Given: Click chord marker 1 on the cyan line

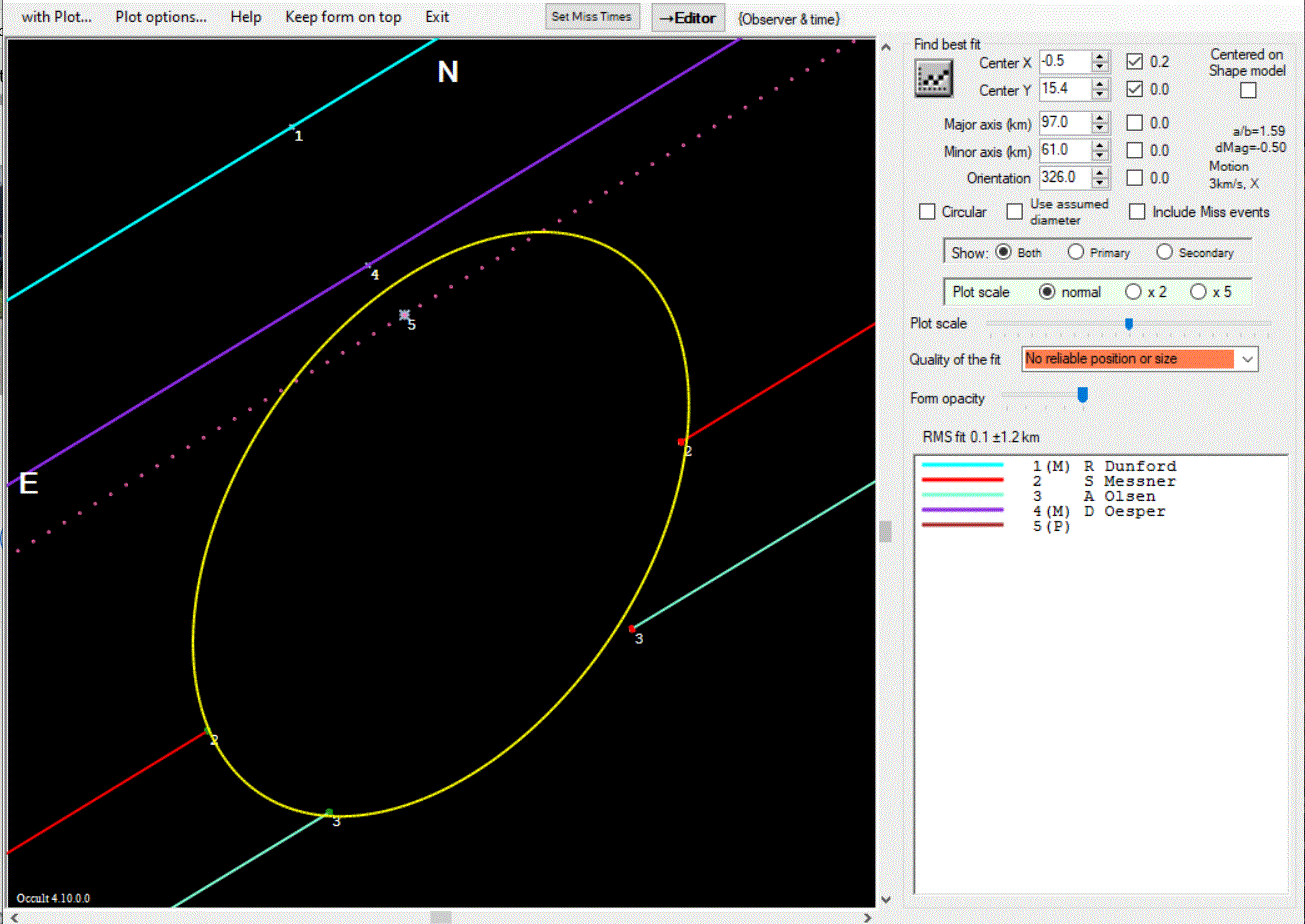Looking at the screenshot, I should pyautogui.click(x=292, y=127).
